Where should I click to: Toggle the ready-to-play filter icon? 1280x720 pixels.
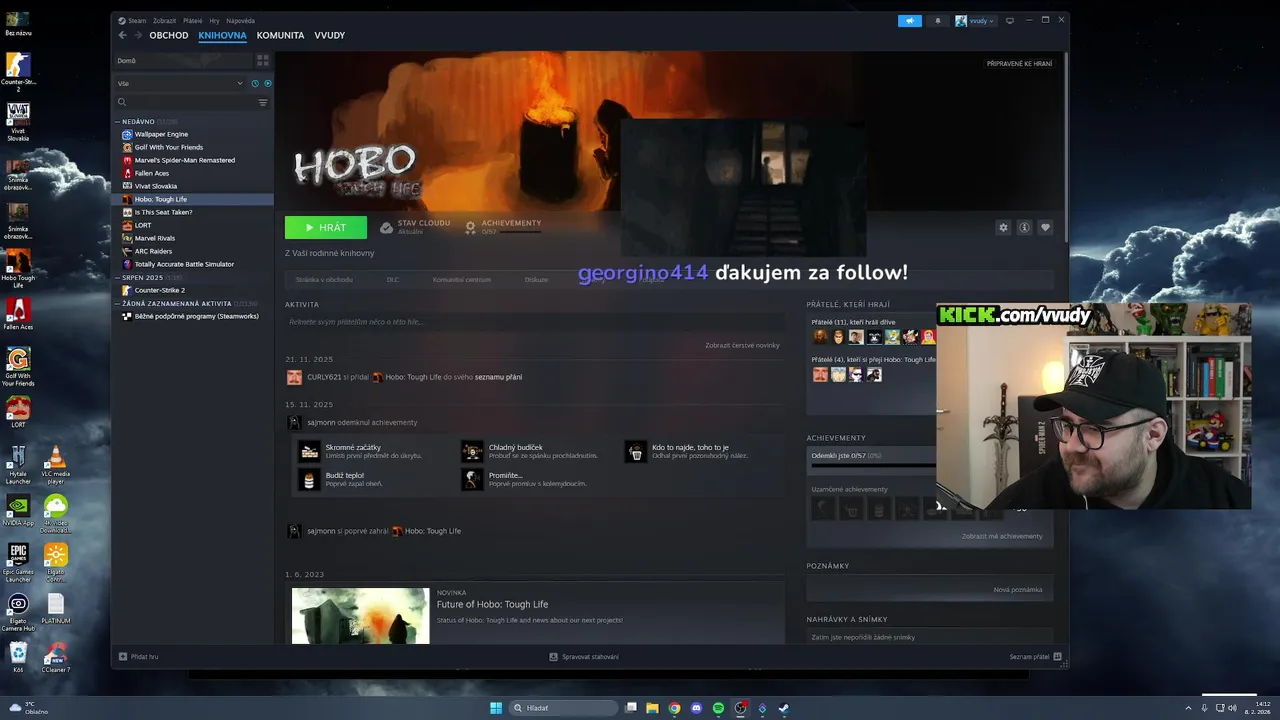pos(267,83)
